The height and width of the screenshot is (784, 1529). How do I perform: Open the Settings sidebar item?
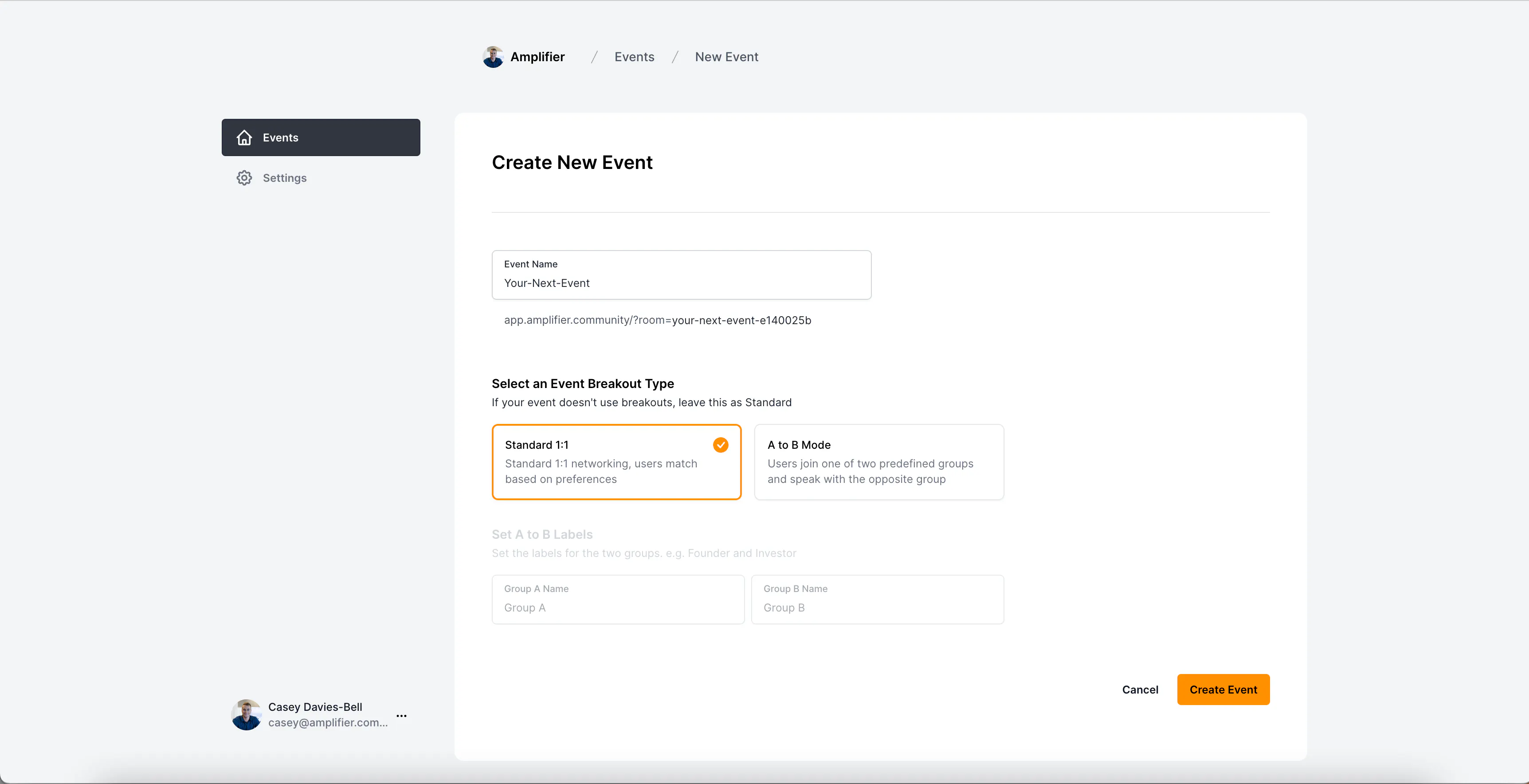tap(321, 178)
